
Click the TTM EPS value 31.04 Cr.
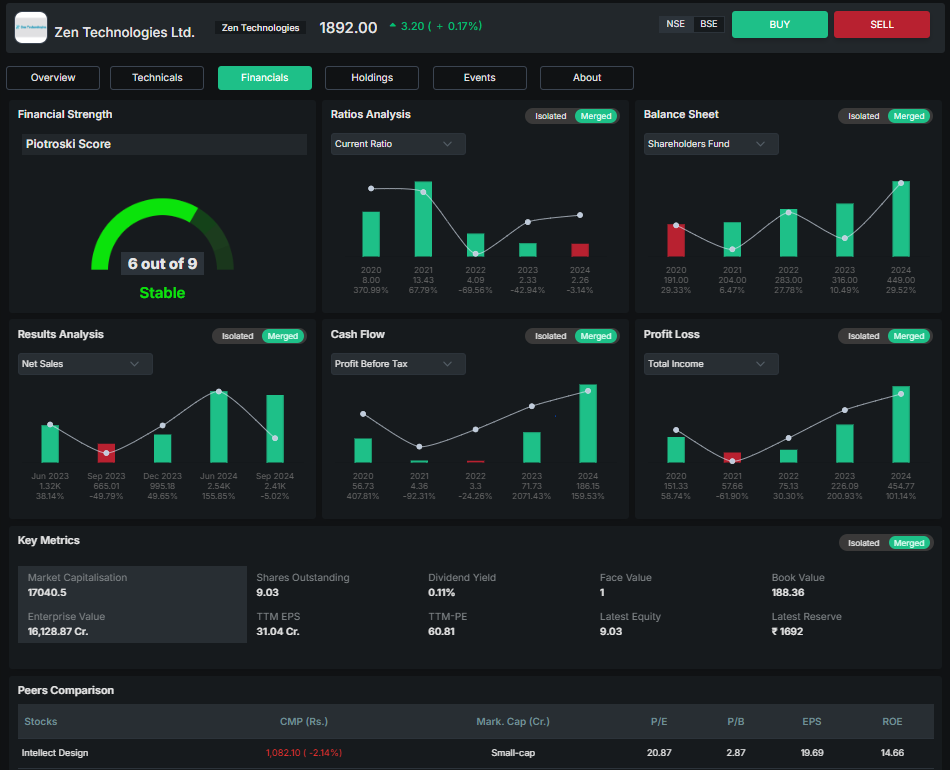click(x=277, y=631)
